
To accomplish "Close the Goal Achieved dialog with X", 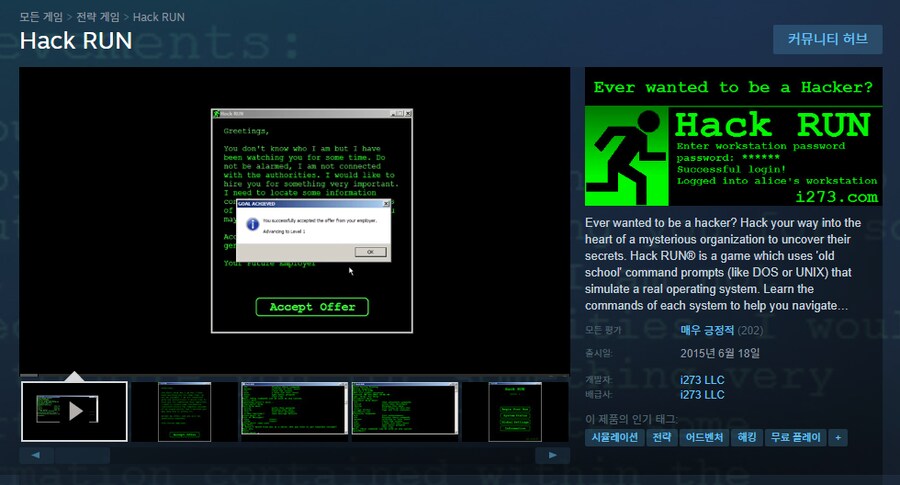I will click(386, 204).
